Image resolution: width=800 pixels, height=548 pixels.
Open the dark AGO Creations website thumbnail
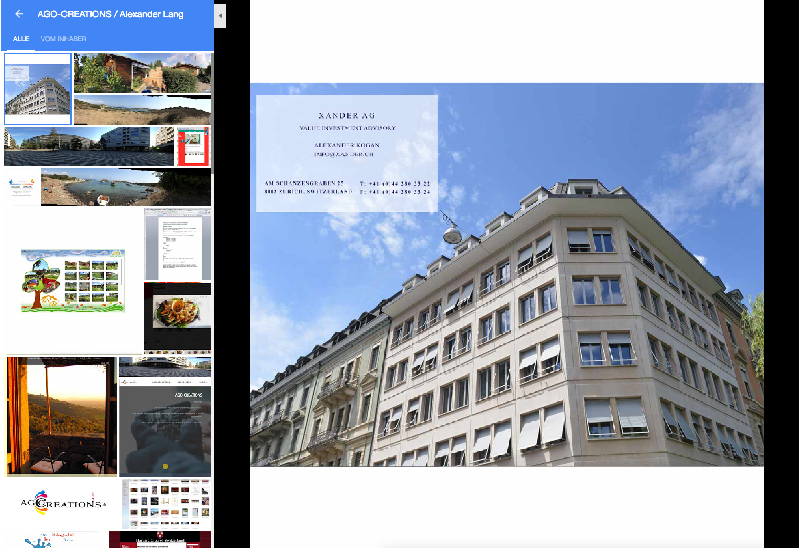click(x=165, y=427)
